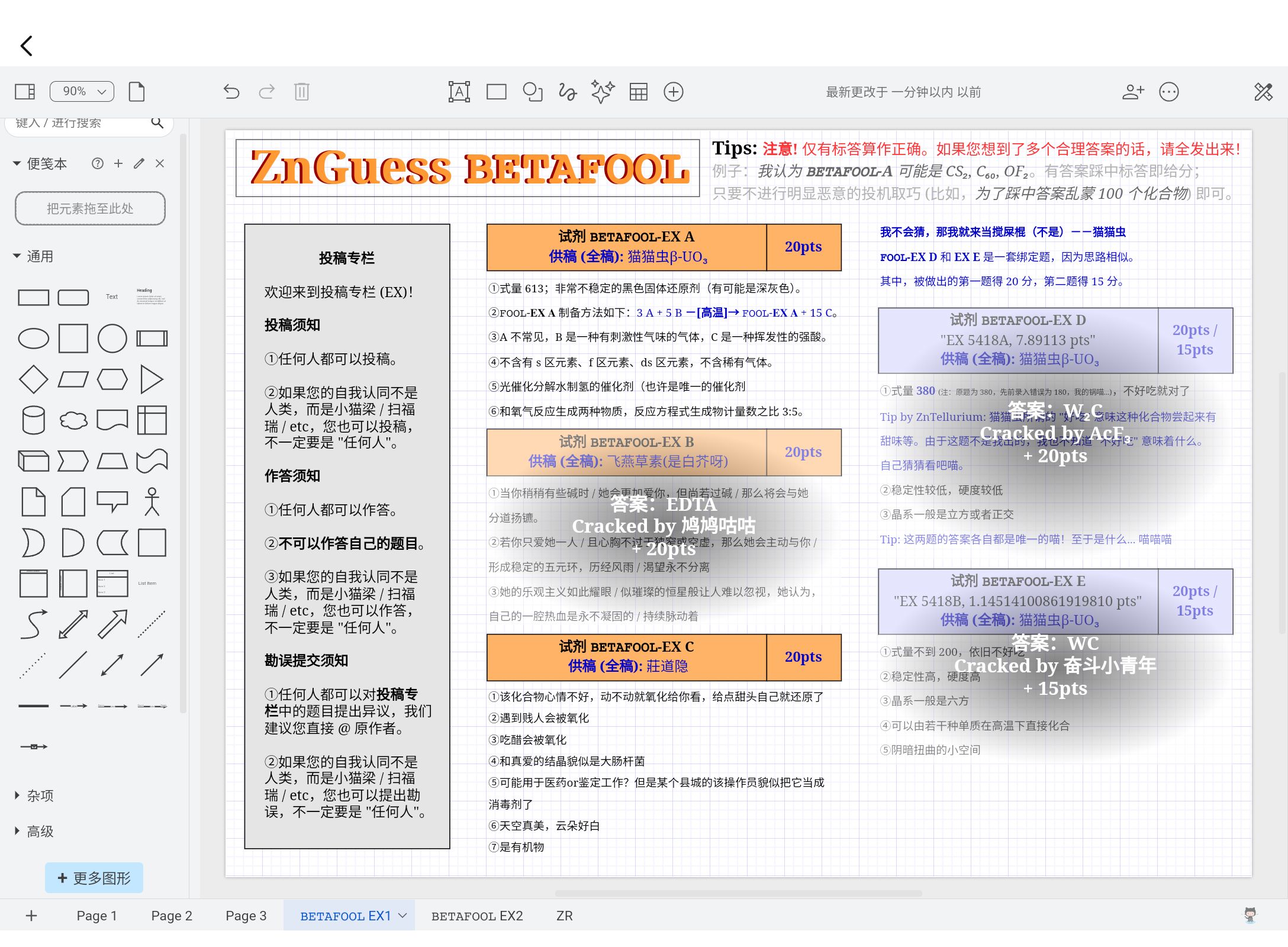Screen dimensions: 1288x947
Task: Select the actor stick figure shape
Action: [x=152, y=502]
